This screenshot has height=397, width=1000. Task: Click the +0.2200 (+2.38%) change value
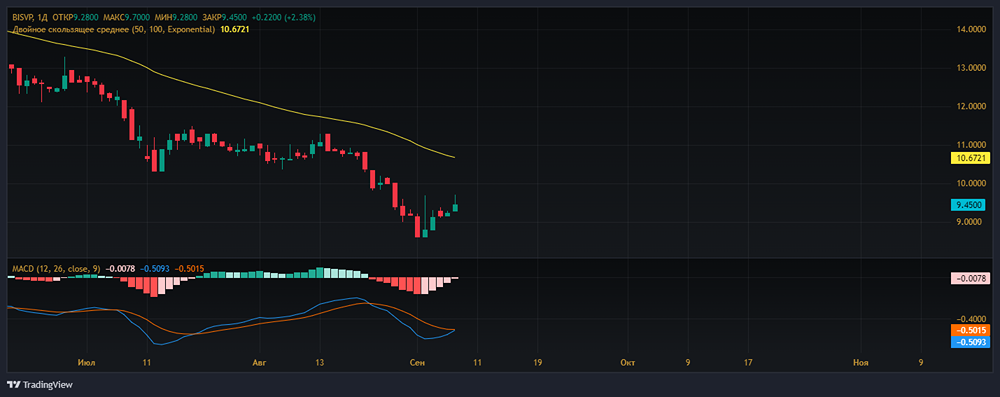pos(284,18)
